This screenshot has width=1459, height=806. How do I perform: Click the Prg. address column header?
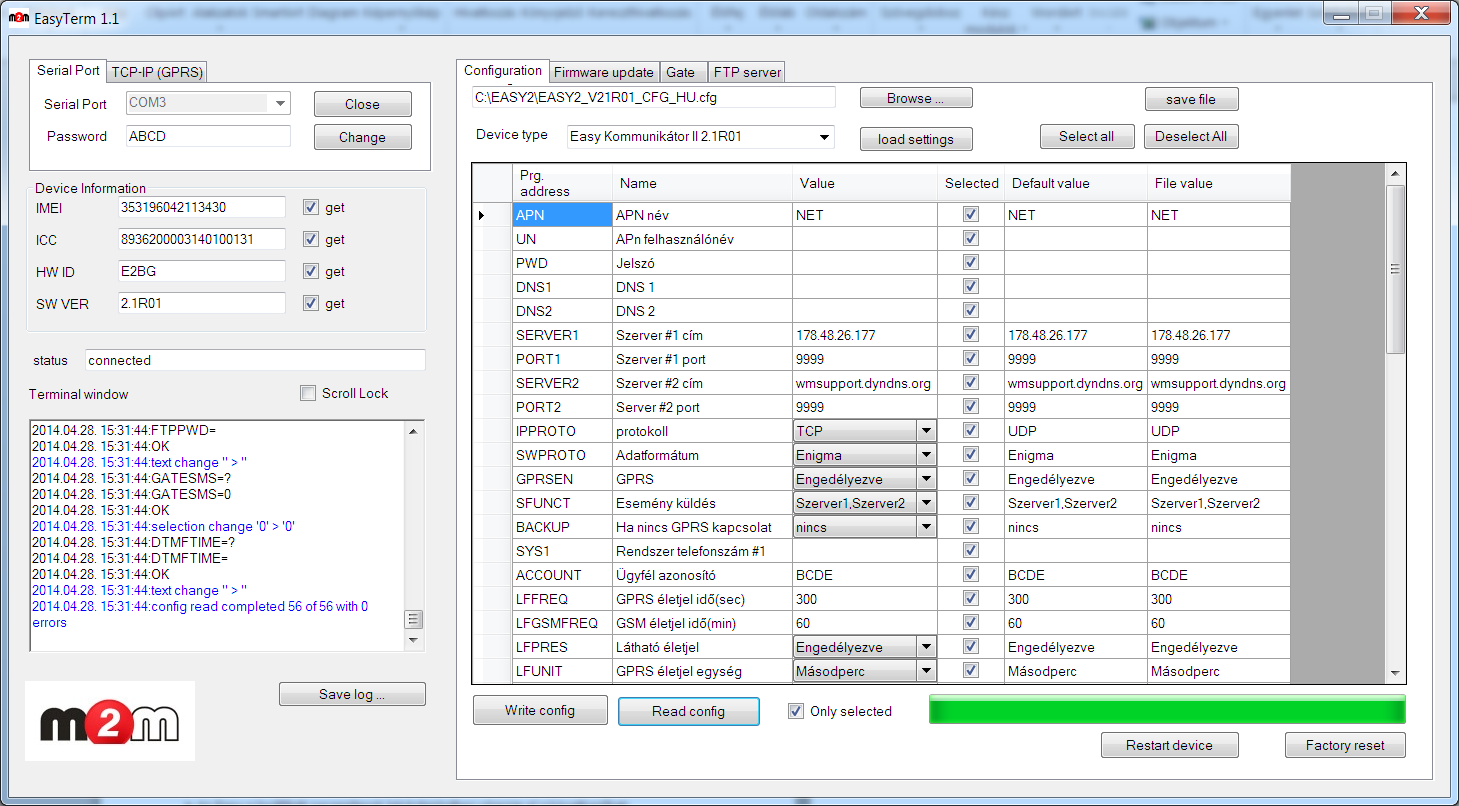click(562, 183)
